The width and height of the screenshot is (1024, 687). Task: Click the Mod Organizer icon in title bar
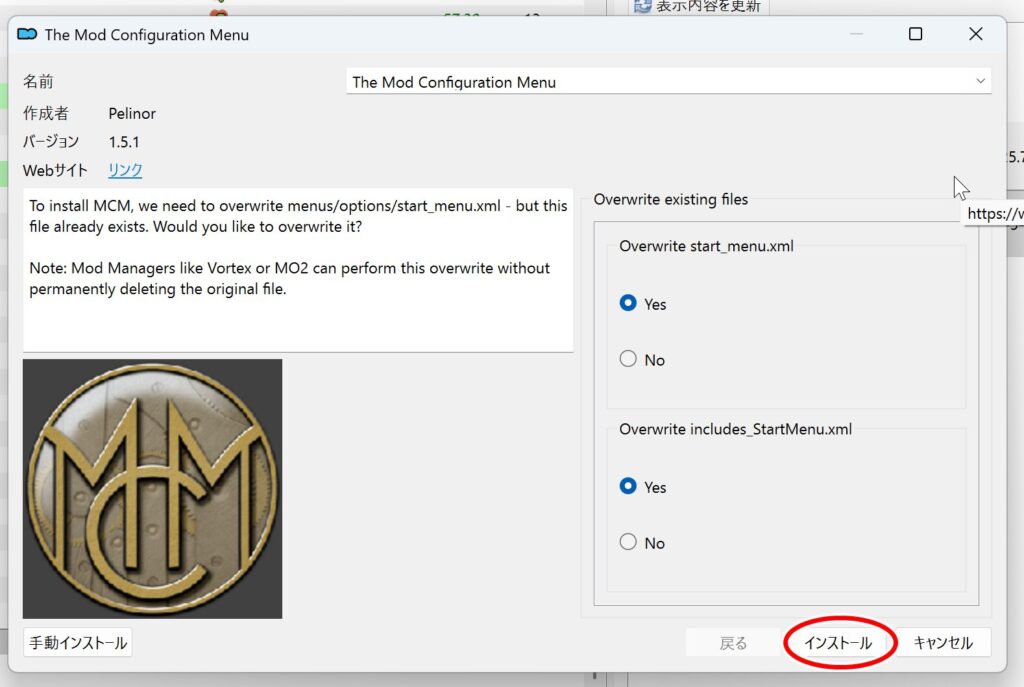pyautogui.click(x=27, y=35)
